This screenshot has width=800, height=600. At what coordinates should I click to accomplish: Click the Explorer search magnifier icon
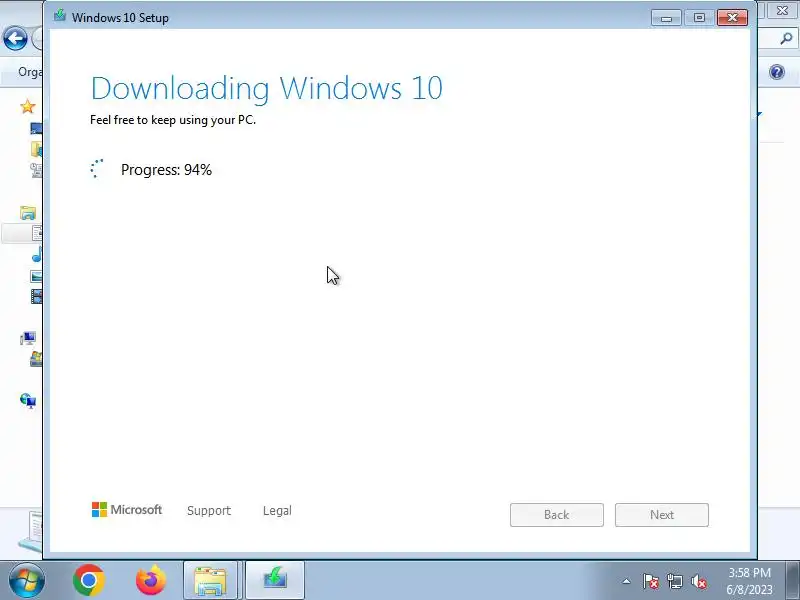click(786, 39)
